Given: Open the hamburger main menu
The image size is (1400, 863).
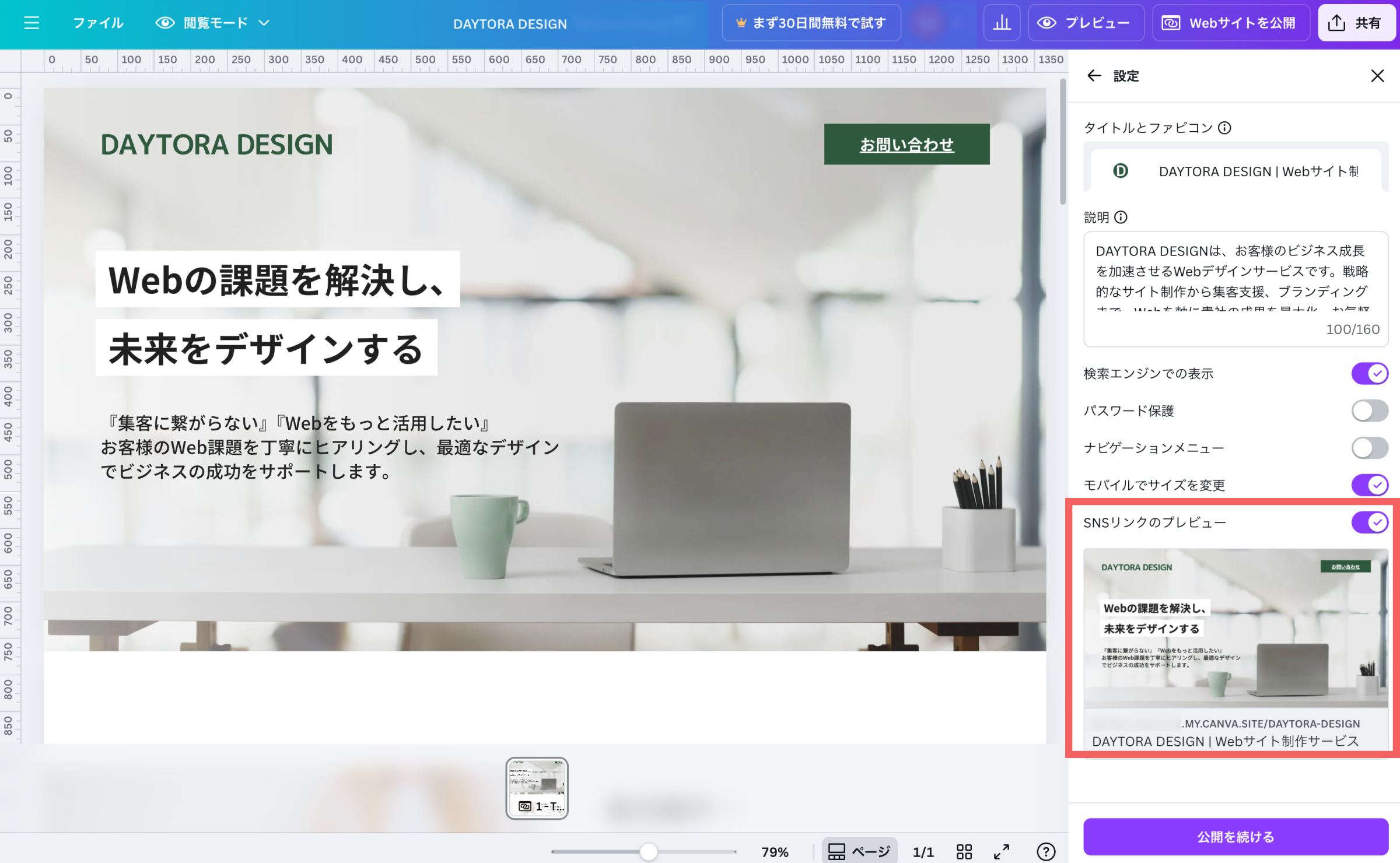Looking at the screenshot, I should [32, 23].
